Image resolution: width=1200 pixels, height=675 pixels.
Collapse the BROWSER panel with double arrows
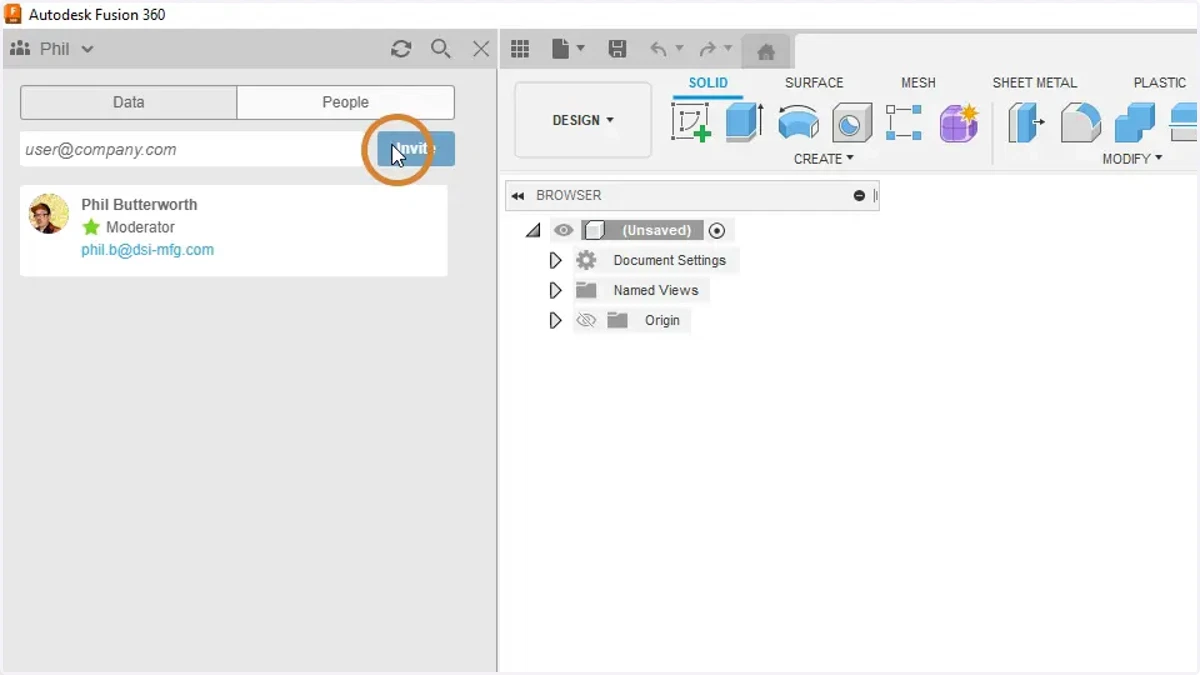[x=518, y=196]
